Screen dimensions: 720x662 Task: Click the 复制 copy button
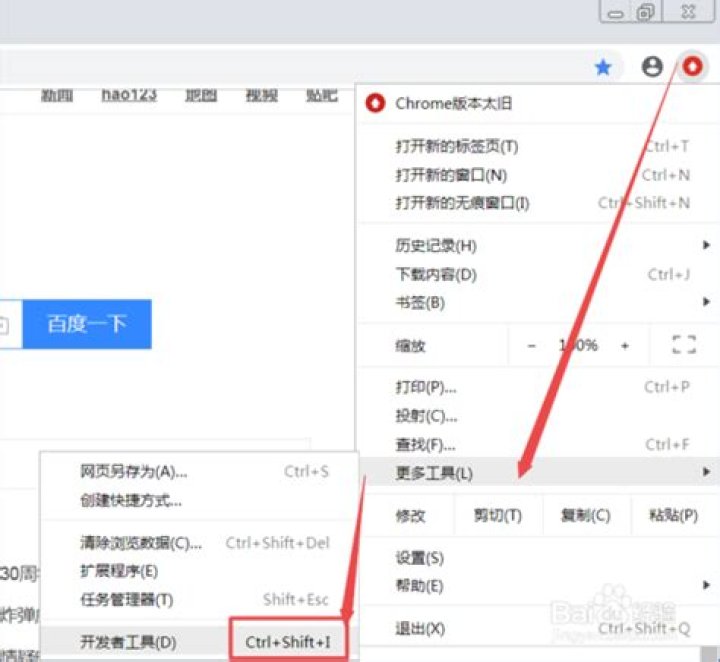click(585, 516)
